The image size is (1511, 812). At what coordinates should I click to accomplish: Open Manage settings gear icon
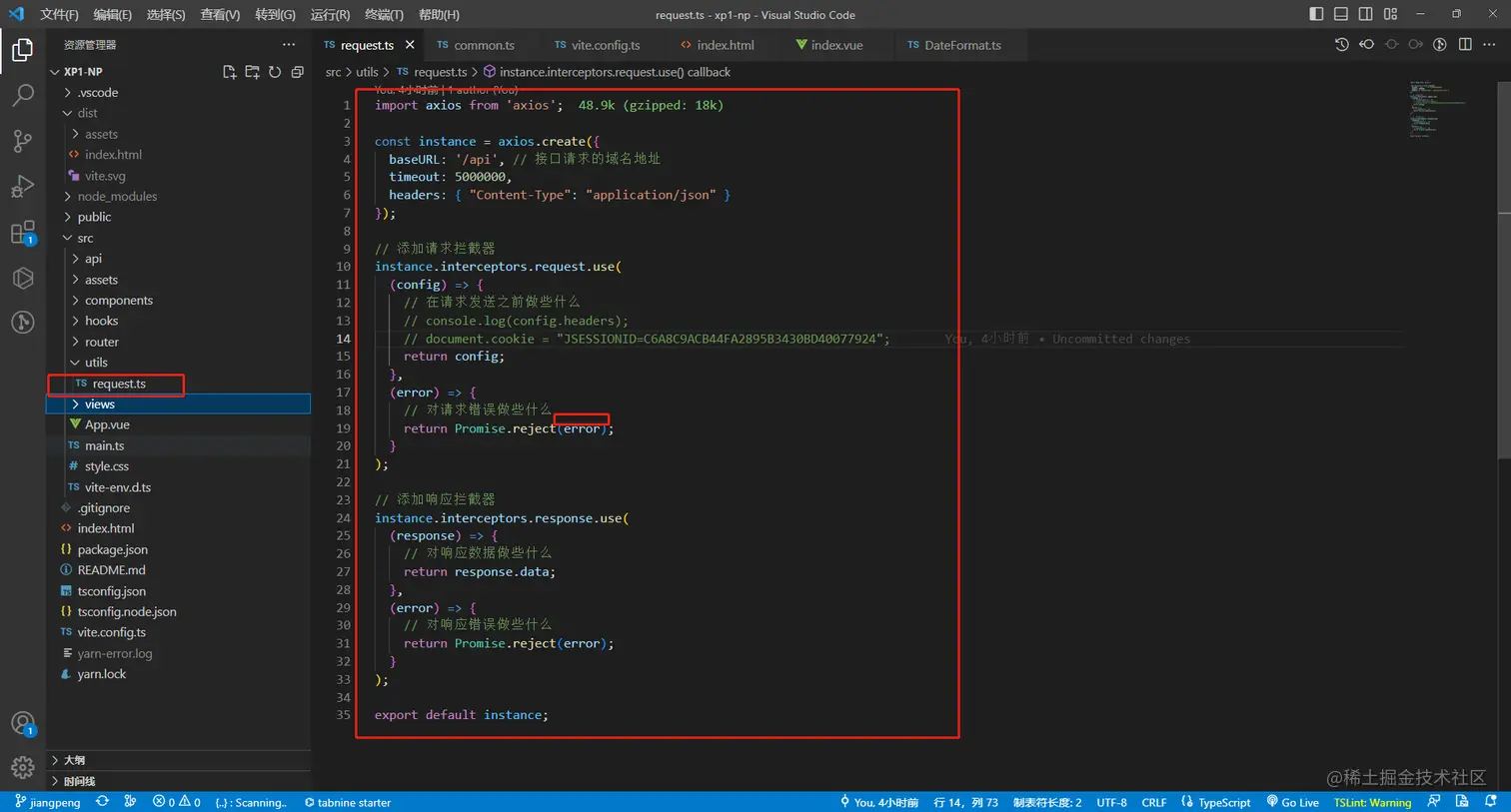pos(22,767)
